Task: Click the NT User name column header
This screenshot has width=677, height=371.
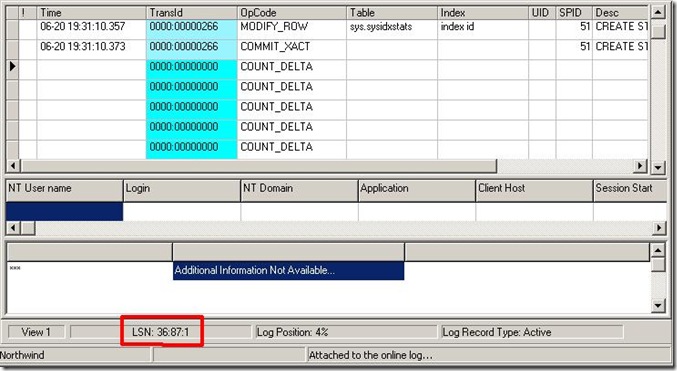Action: pyautogui.click(x=64, y=190)
